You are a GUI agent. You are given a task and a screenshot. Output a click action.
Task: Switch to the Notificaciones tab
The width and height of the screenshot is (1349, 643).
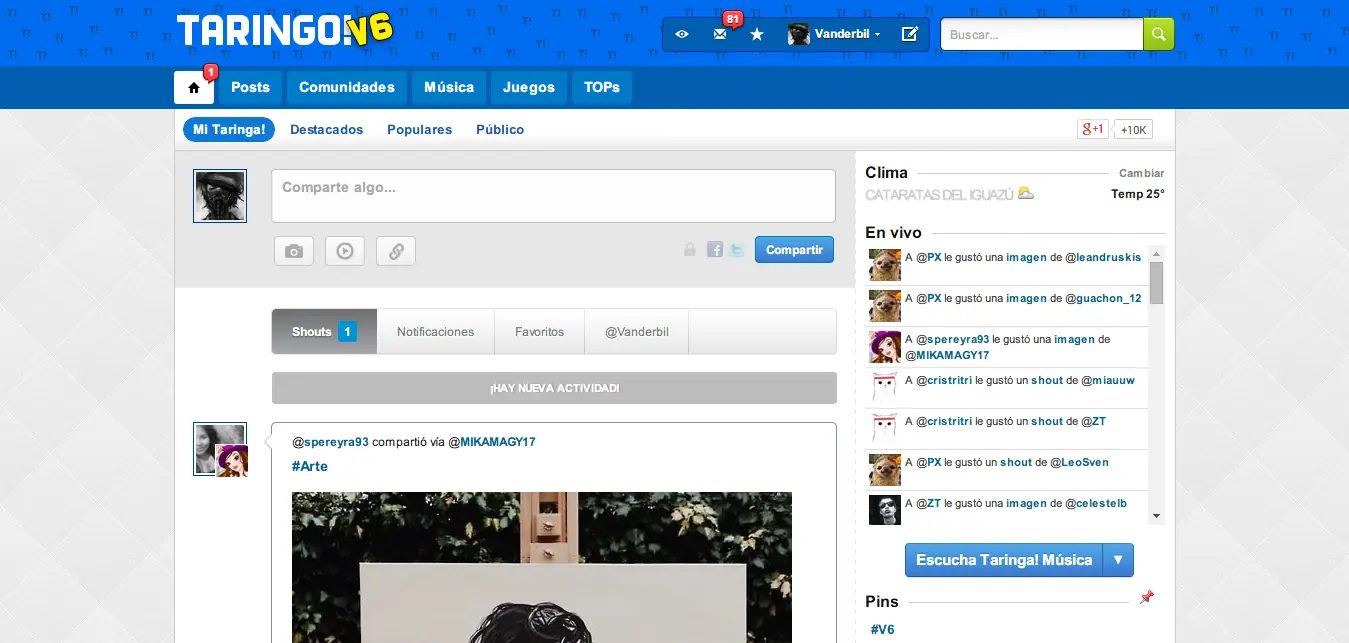[435, 331]
